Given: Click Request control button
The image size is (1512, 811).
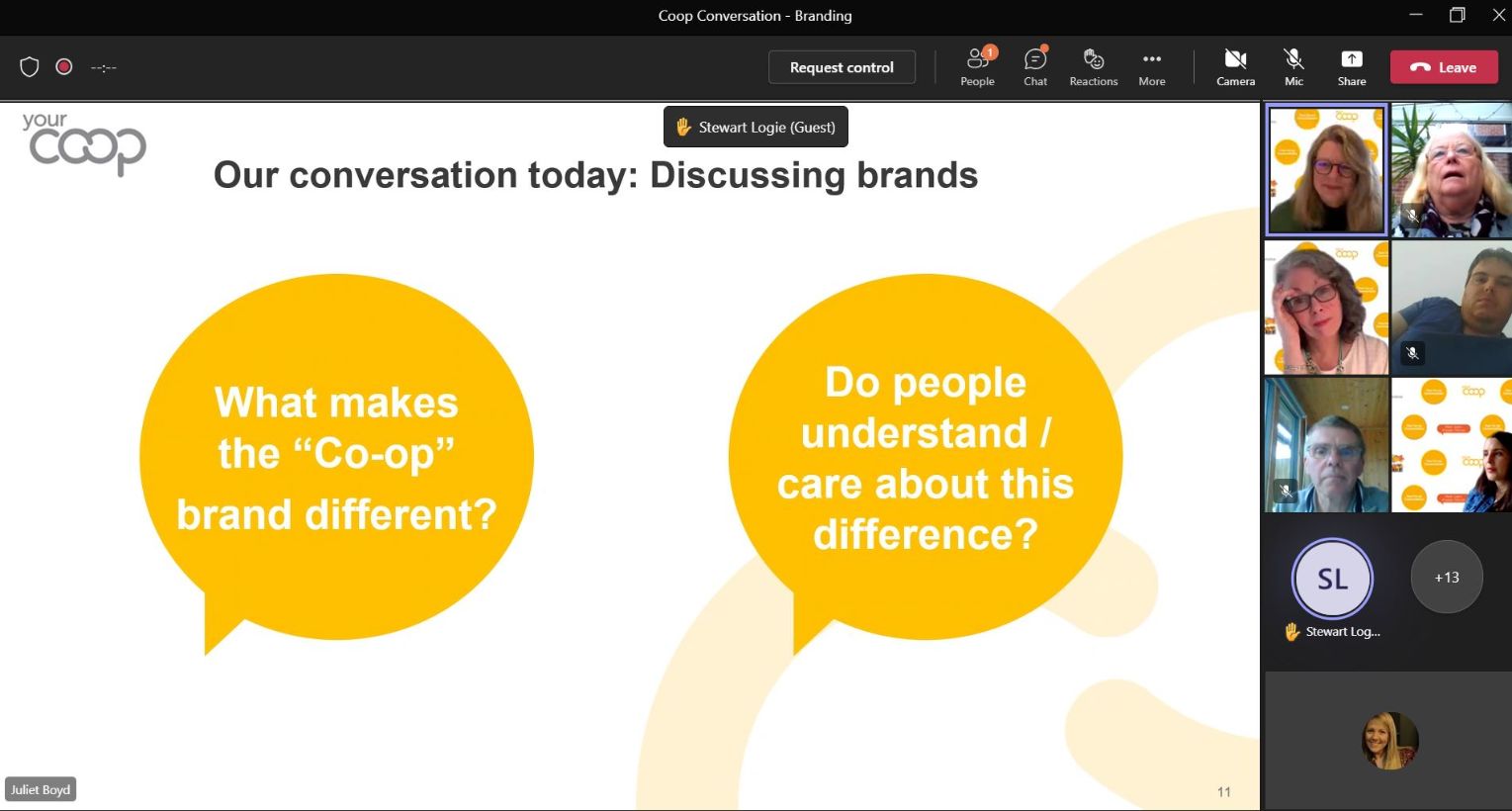Looking at the screenshot, I should point(842,67).
